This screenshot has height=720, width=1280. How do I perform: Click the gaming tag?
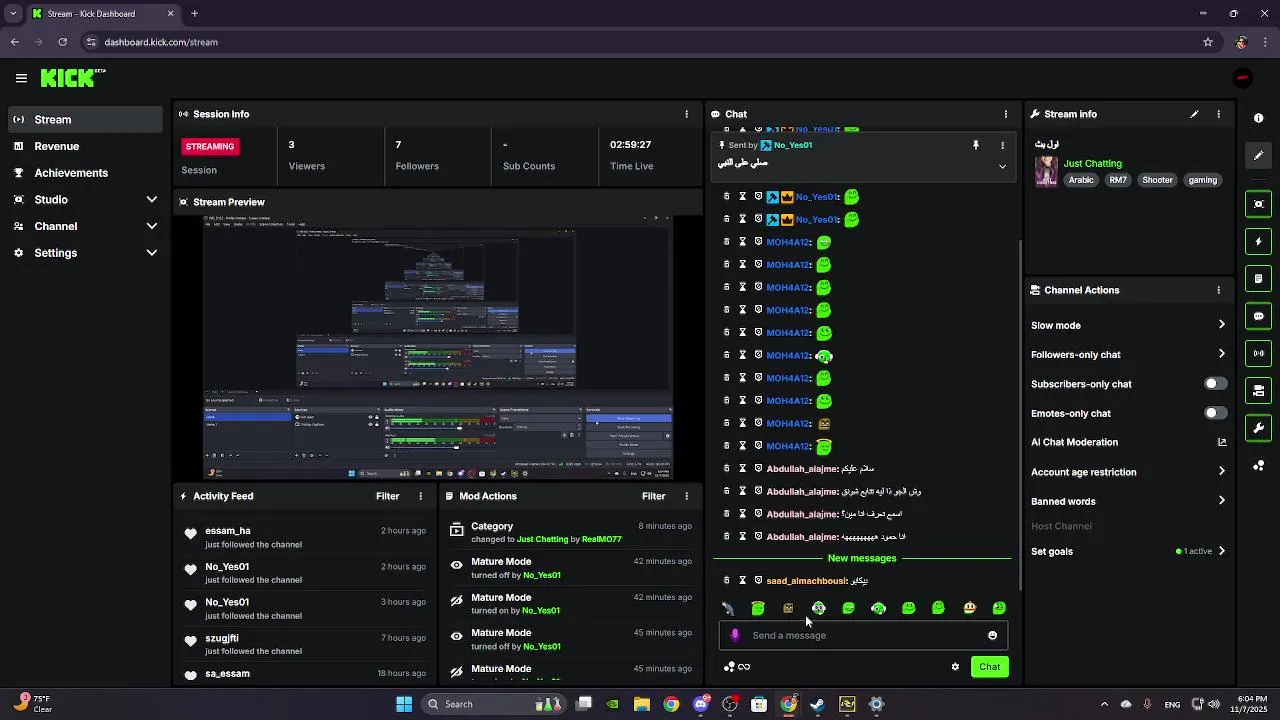tap(1202, 180)
